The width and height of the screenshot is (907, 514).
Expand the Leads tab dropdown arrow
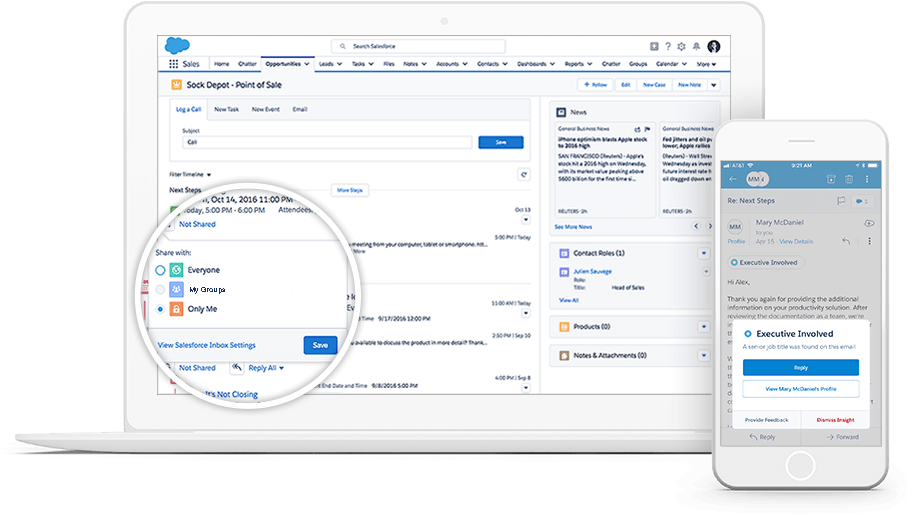(x=340, y=64)
